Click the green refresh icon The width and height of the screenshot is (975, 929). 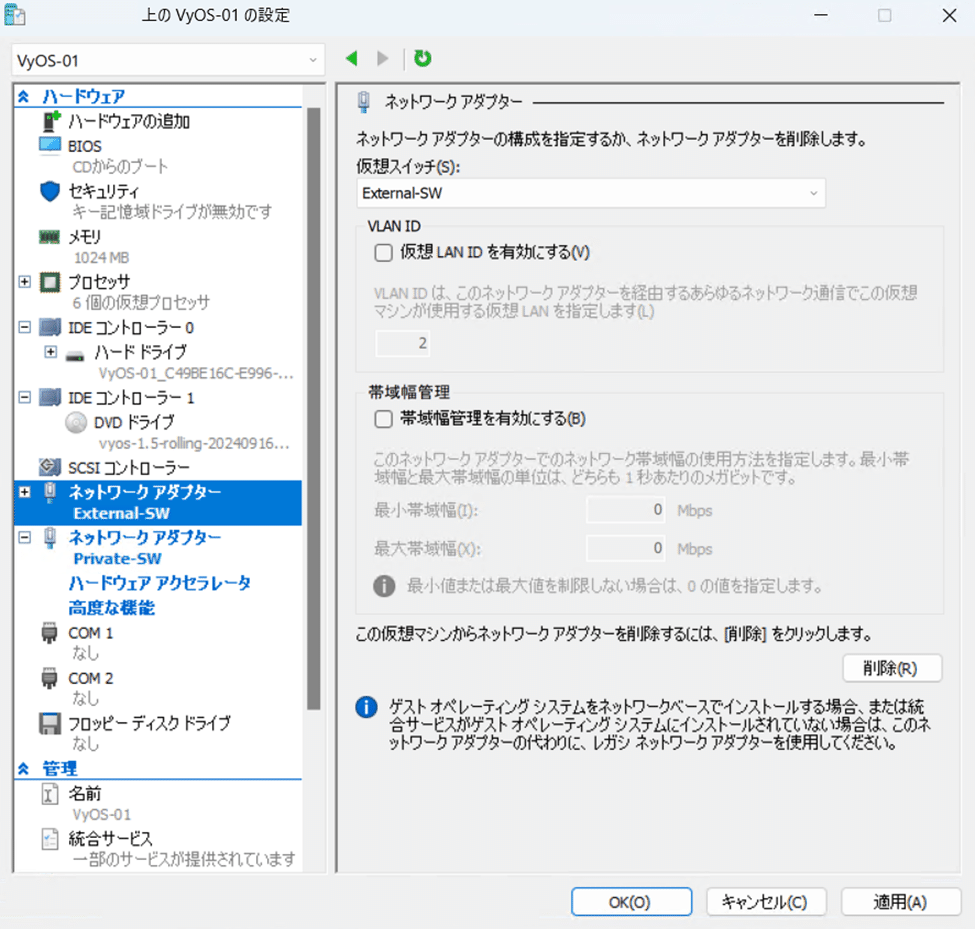(x=423, y=58)
